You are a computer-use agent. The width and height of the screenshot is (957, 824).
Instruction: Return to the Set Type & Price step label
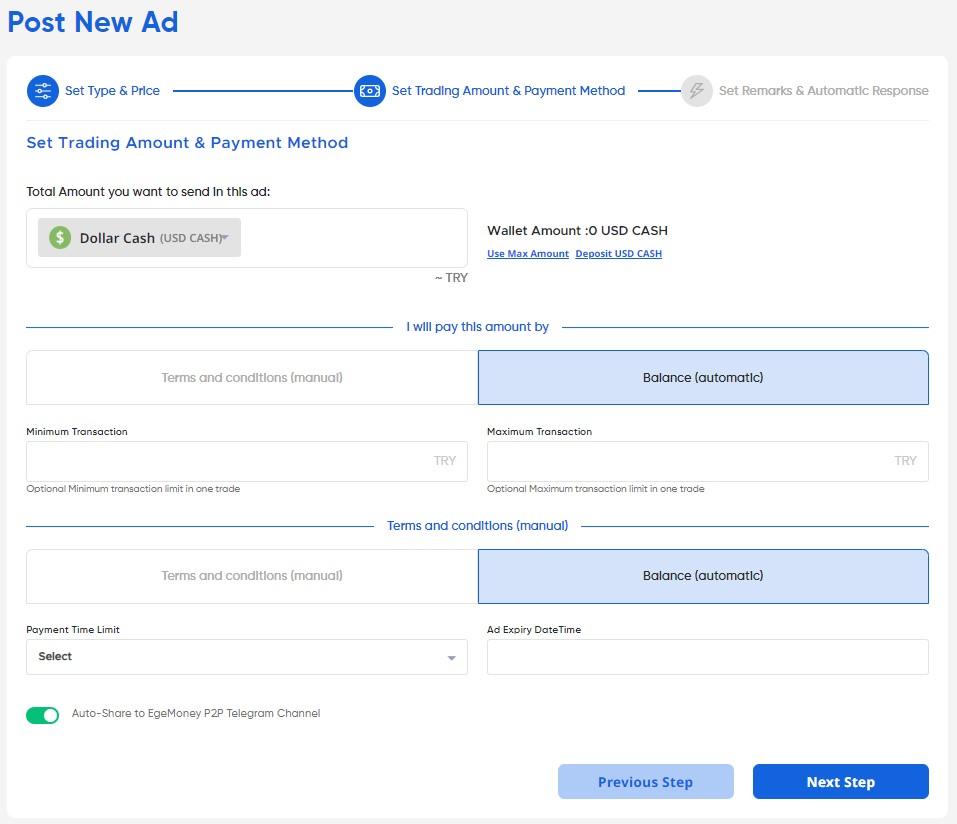(x=112, y=91)
